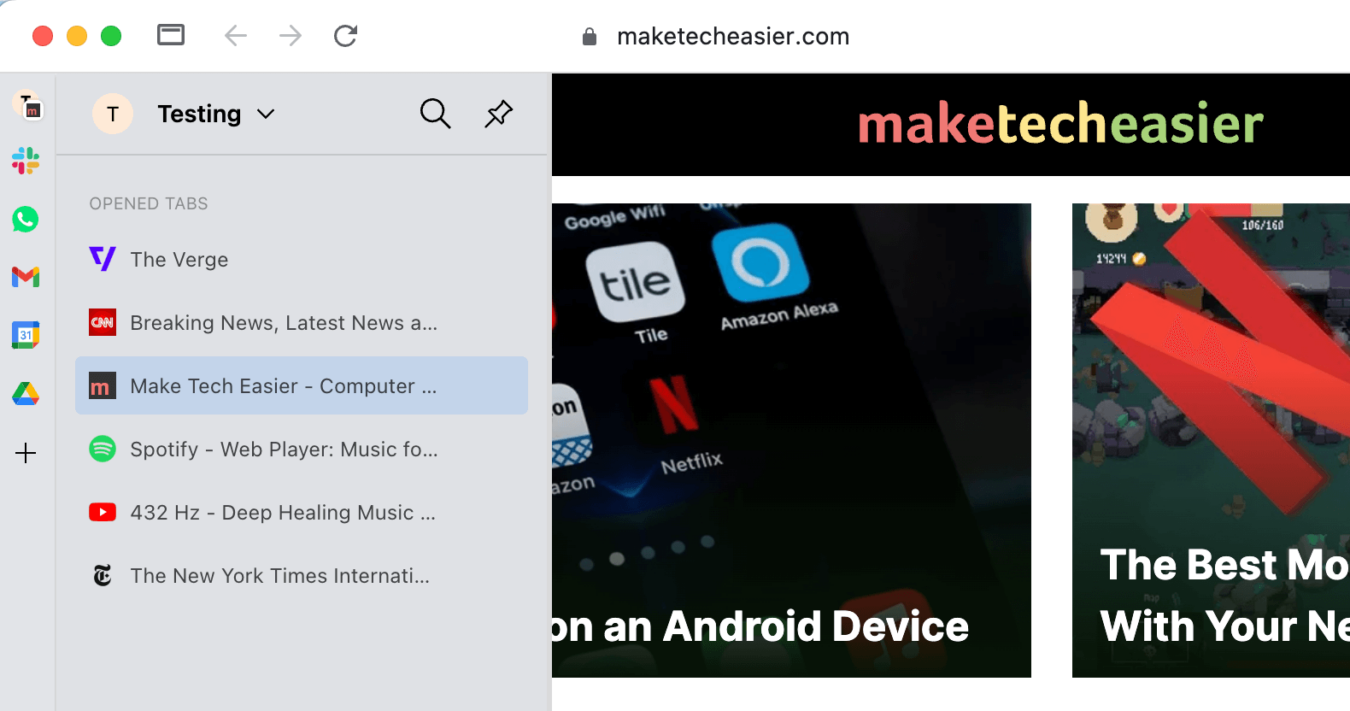1350x711 pixels.
Task: Reload the current page
Action: [x=345, y=35]
